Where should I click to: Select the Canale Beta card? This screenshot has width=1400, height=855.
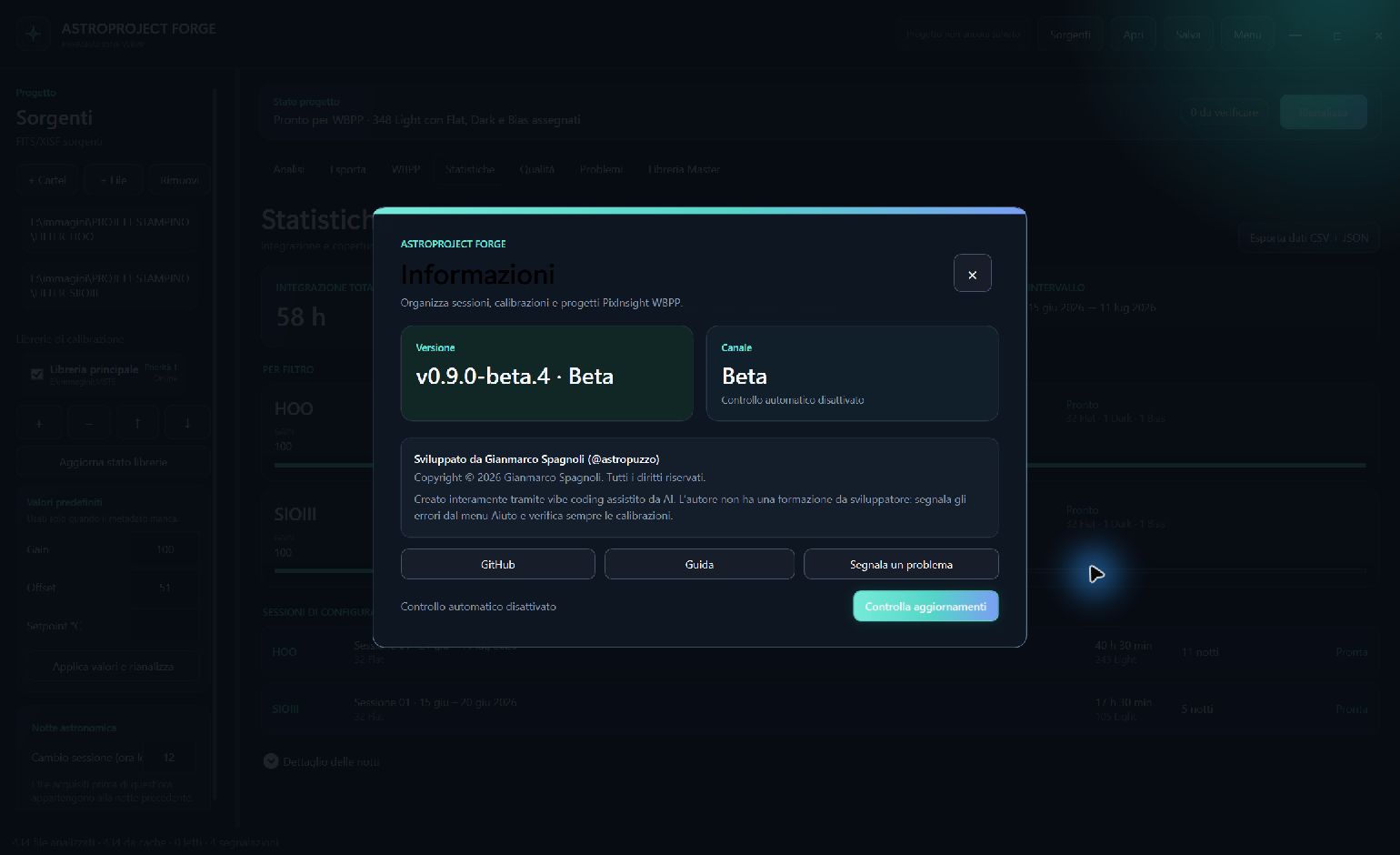click(x=852, y=373)
